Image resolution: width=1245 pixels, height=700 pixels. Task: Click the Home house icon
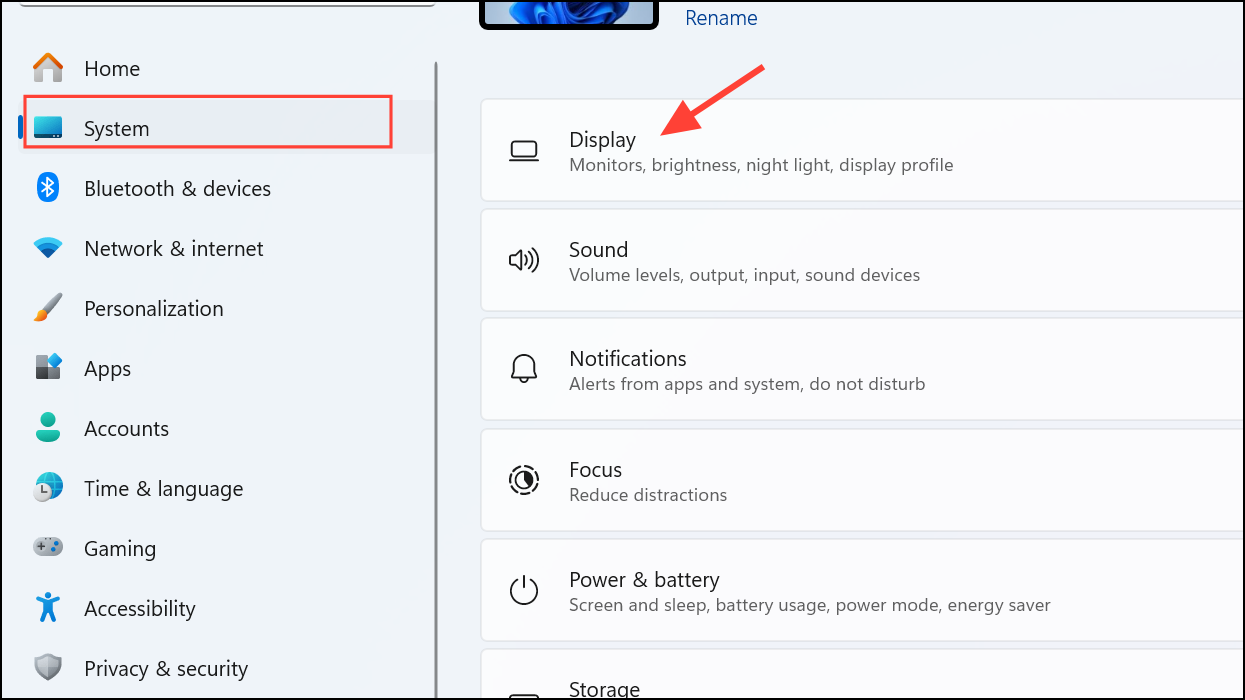[48, 67]
